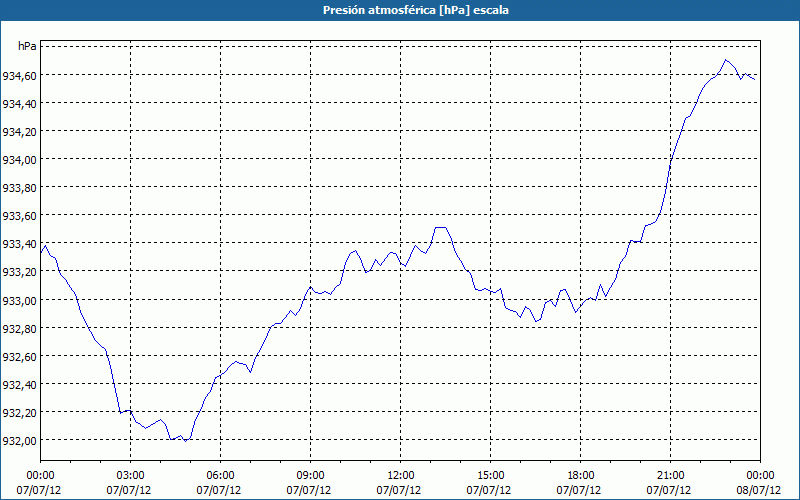Click the pressure curve's highest peak above 934,60

pyautogui.click(x=726, y=60)
